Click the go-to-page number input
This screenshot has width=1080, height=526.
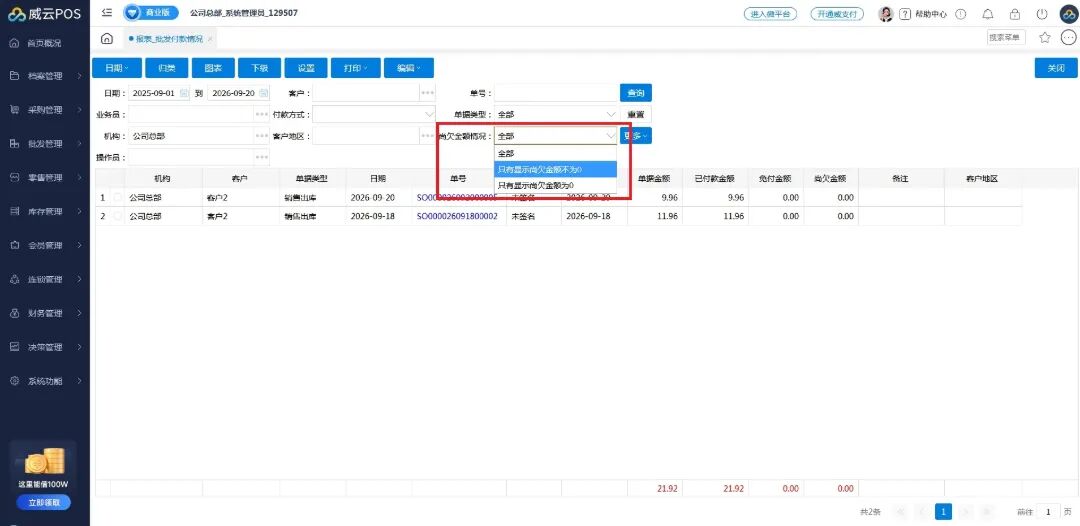pos(1048,512)
